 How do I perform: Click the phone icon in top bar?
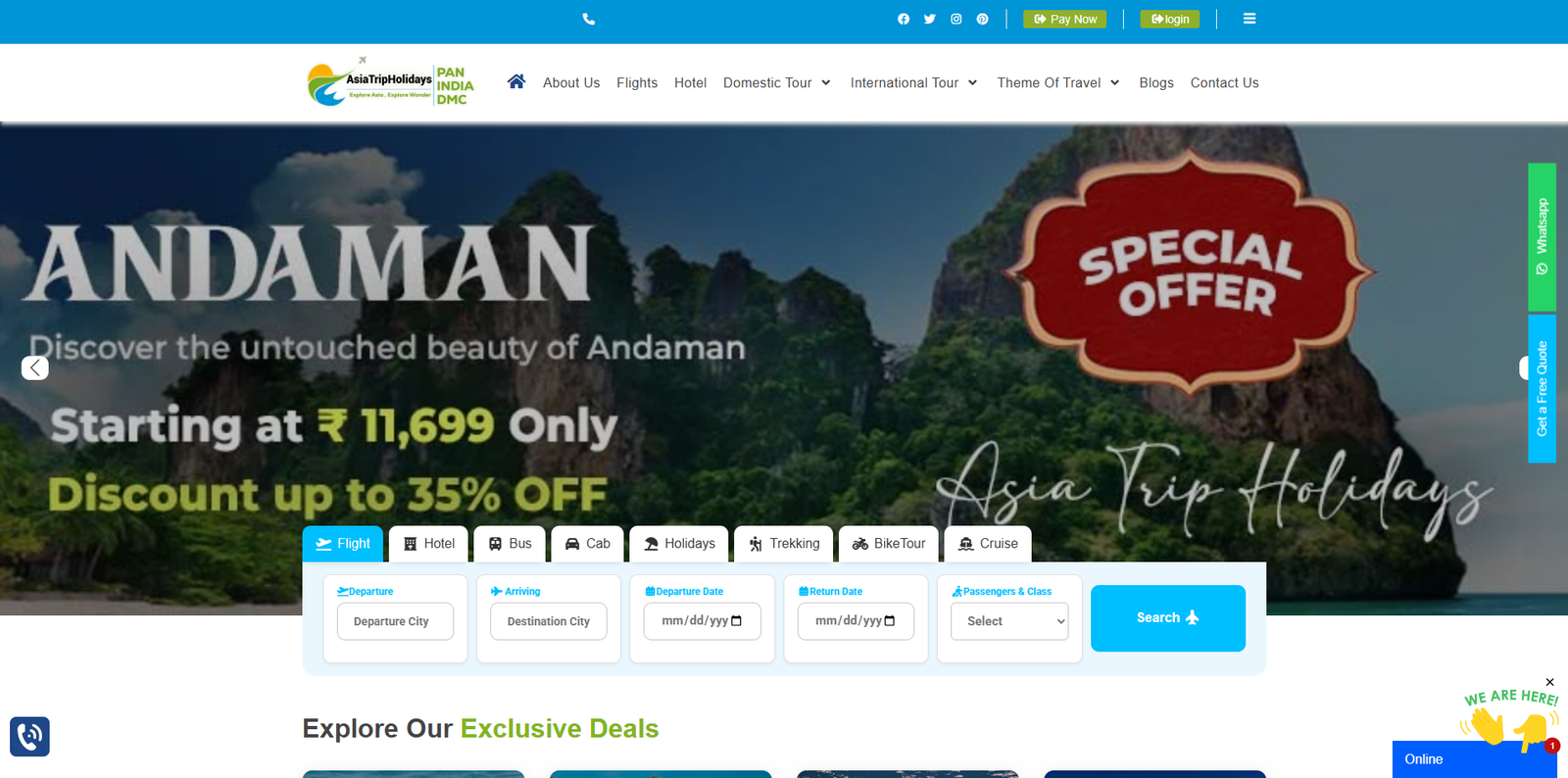pos(588,19)
